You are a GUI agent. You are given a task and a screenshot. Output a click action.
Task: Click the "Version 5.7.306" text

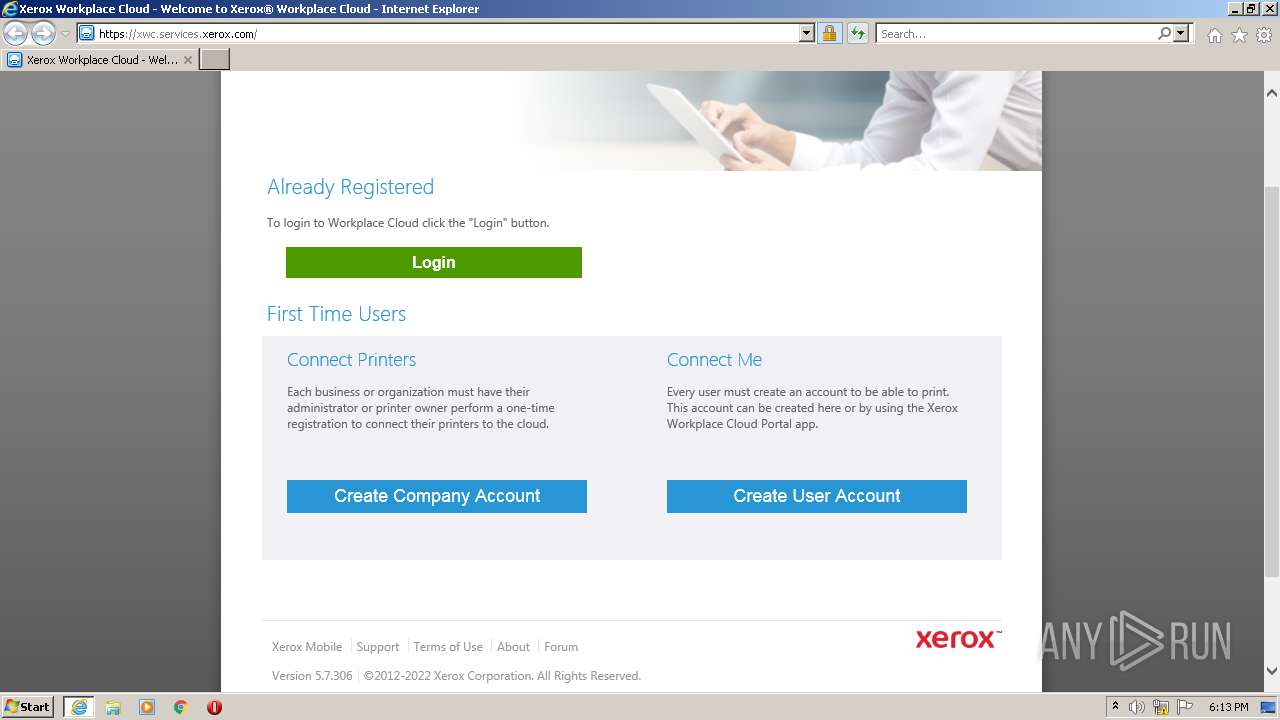[x=312, y=676]
